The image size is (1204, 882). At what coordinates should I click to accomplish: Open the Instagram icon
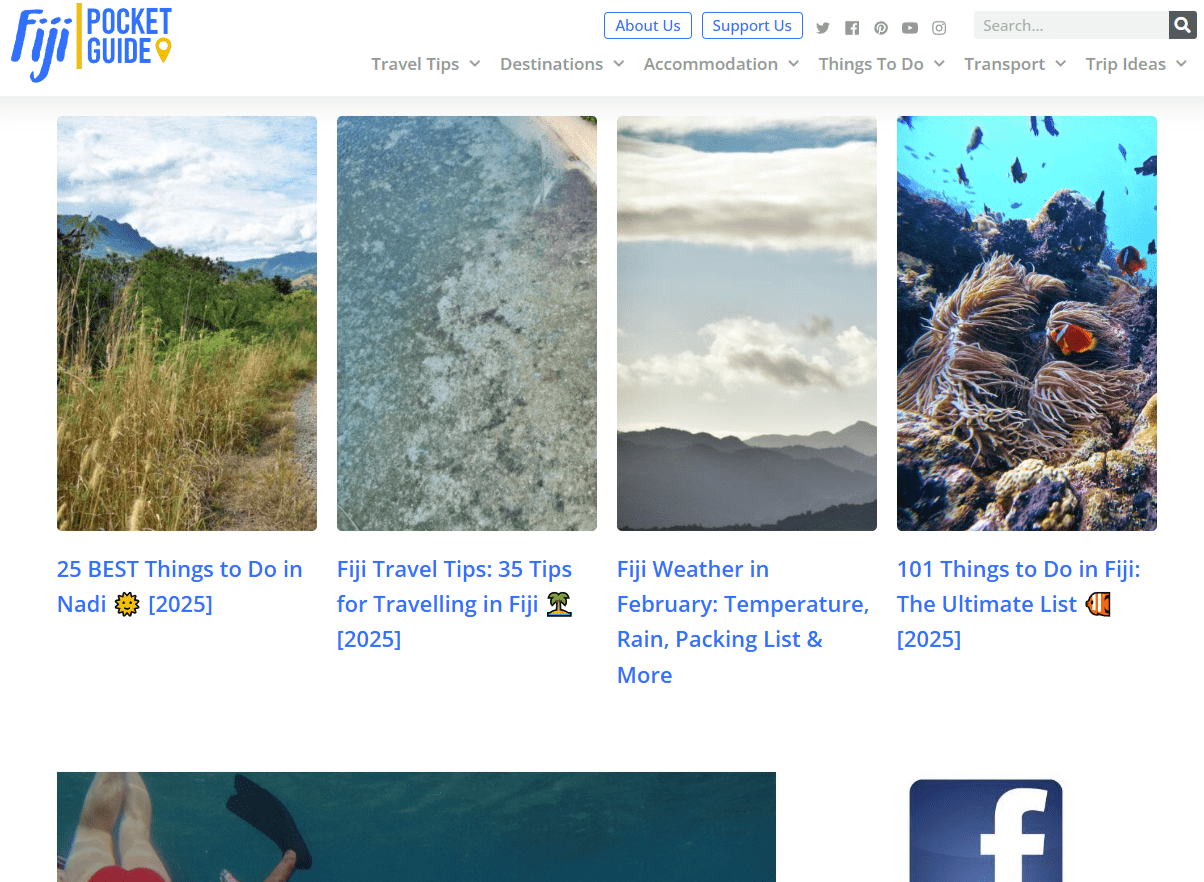coord(939,27)
